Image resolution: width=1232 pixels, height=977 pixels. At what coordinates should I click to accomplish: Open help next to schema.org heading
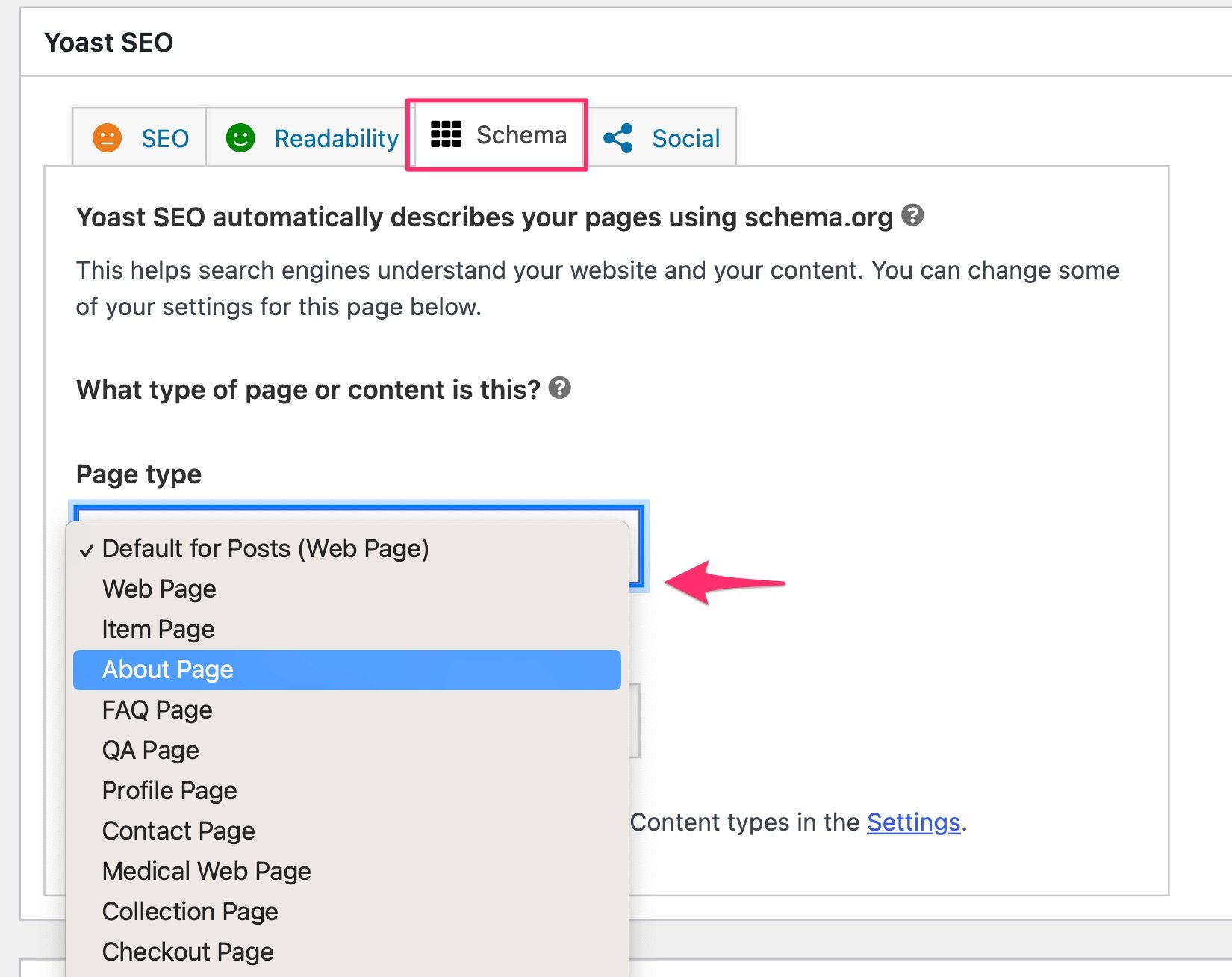click(x=912, y=215)
